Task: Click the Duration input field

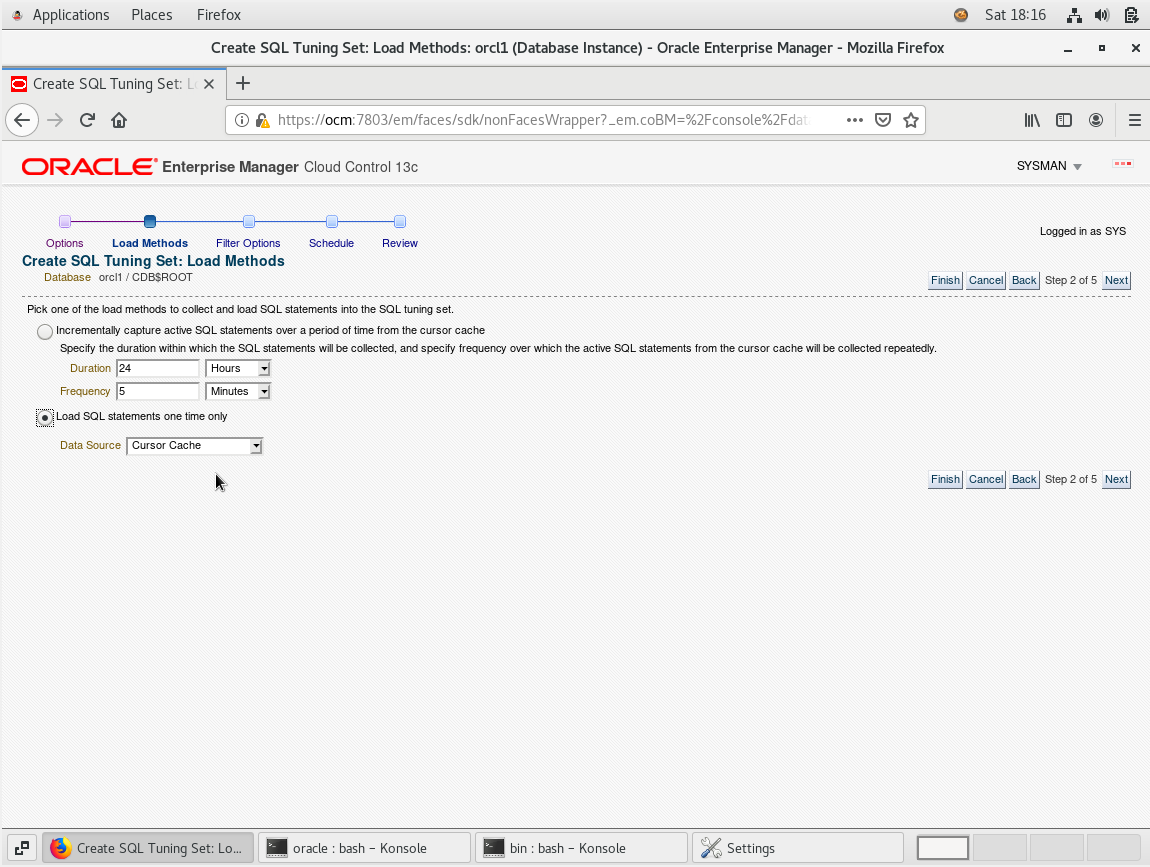Action: (158, 368)
